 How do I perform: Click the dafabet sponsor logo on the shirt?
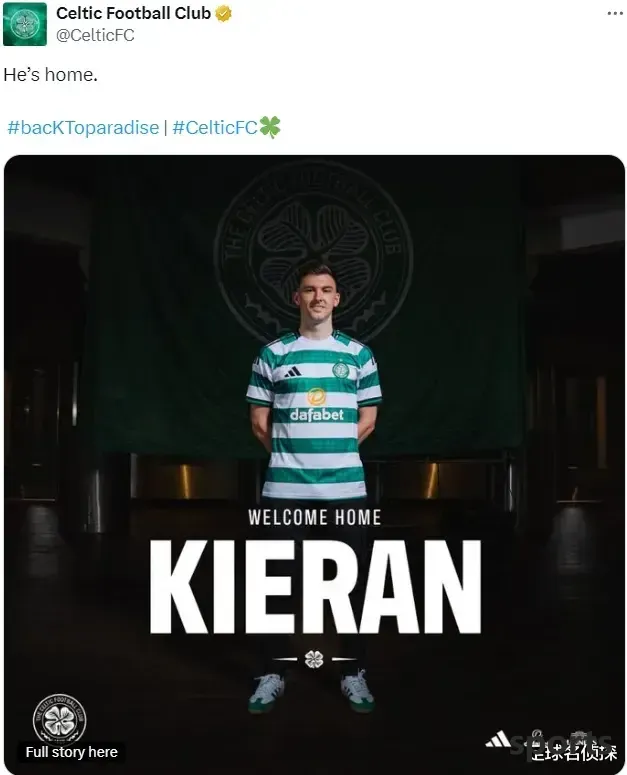(317, 405)
